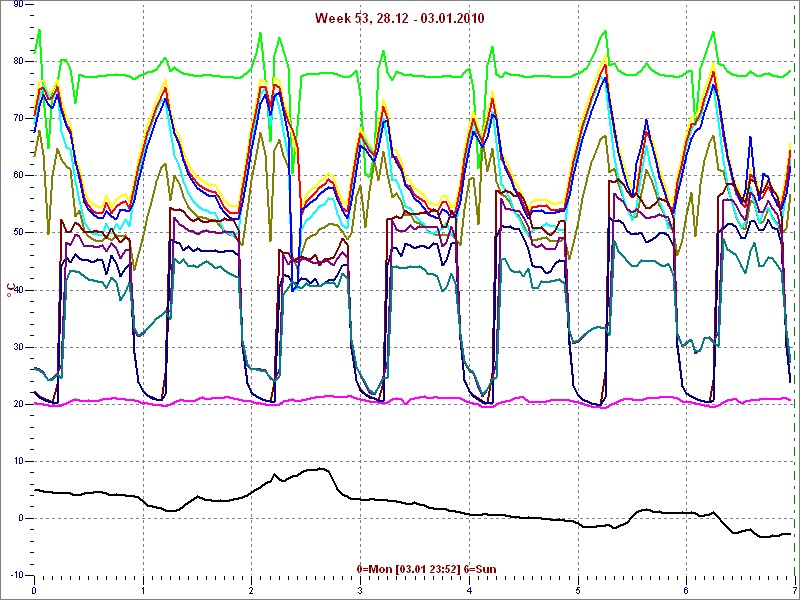Screen dimensions: 800x600
Task: Select day marker 6 on the x-axis
Action: 686,590
